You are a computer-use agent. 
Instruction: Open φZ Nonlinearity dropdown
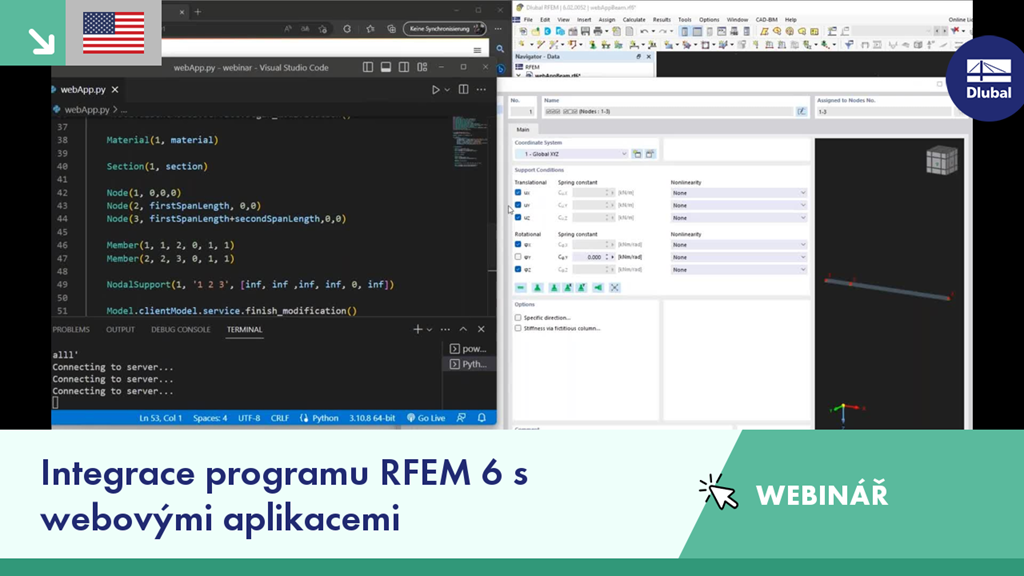click(x=739, y=269)
